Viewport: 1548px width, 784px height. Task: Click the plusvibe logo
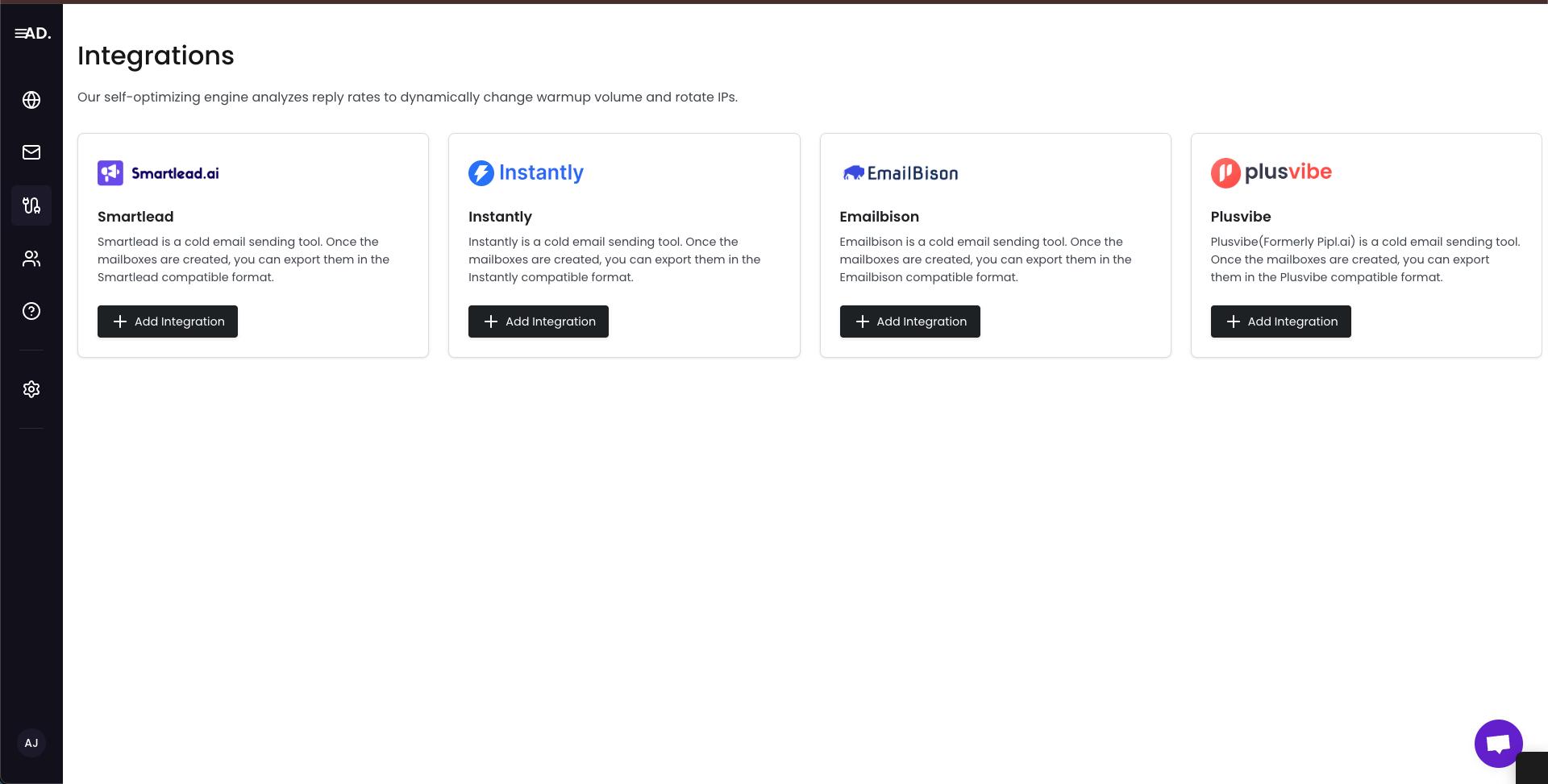[1271, 173]
